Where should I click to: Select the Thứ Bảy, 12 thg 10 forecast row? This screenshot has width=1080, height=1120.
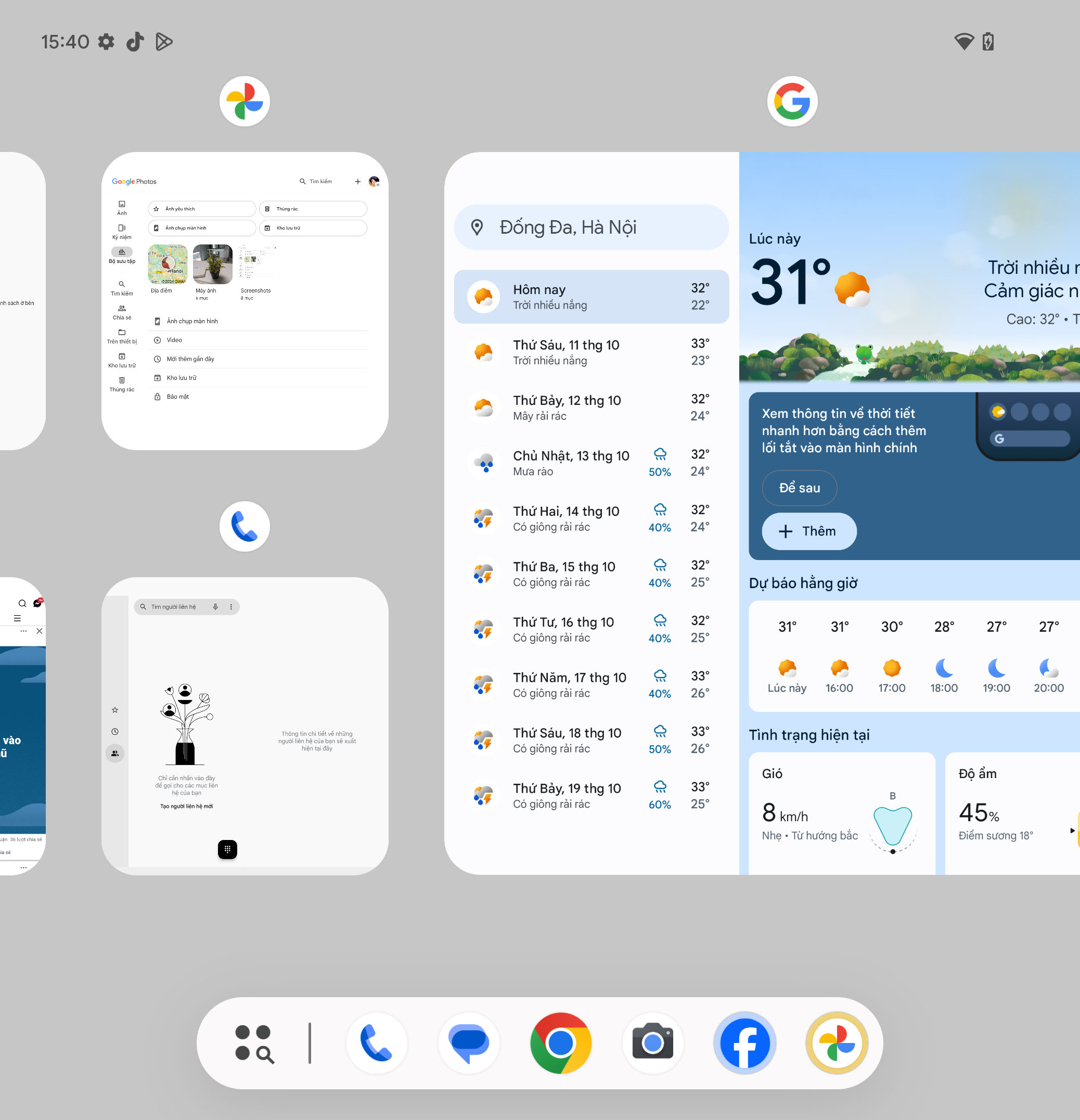tap(591, 408)
